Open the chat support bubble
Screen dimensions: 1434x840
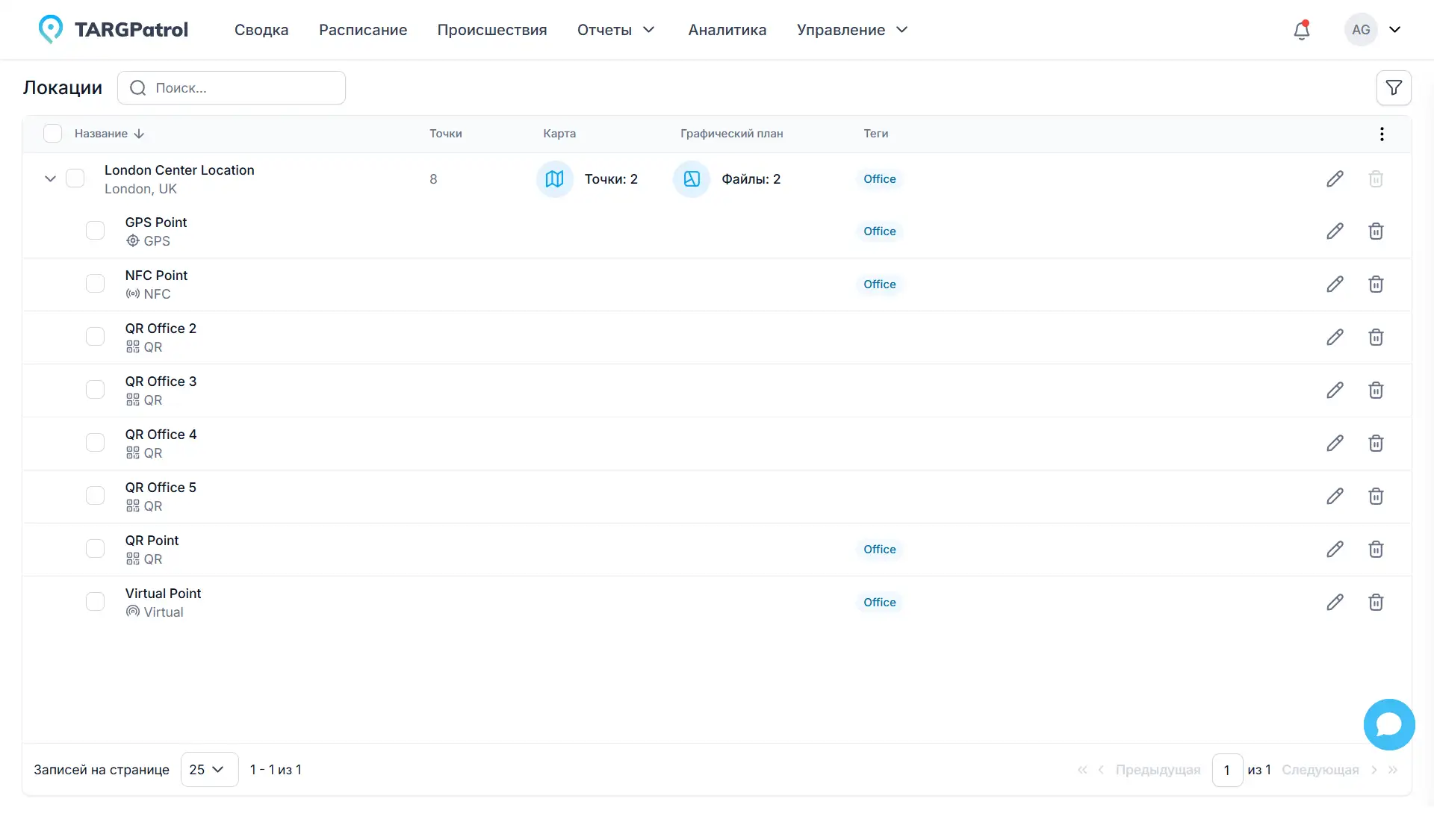coord(1388,724)
